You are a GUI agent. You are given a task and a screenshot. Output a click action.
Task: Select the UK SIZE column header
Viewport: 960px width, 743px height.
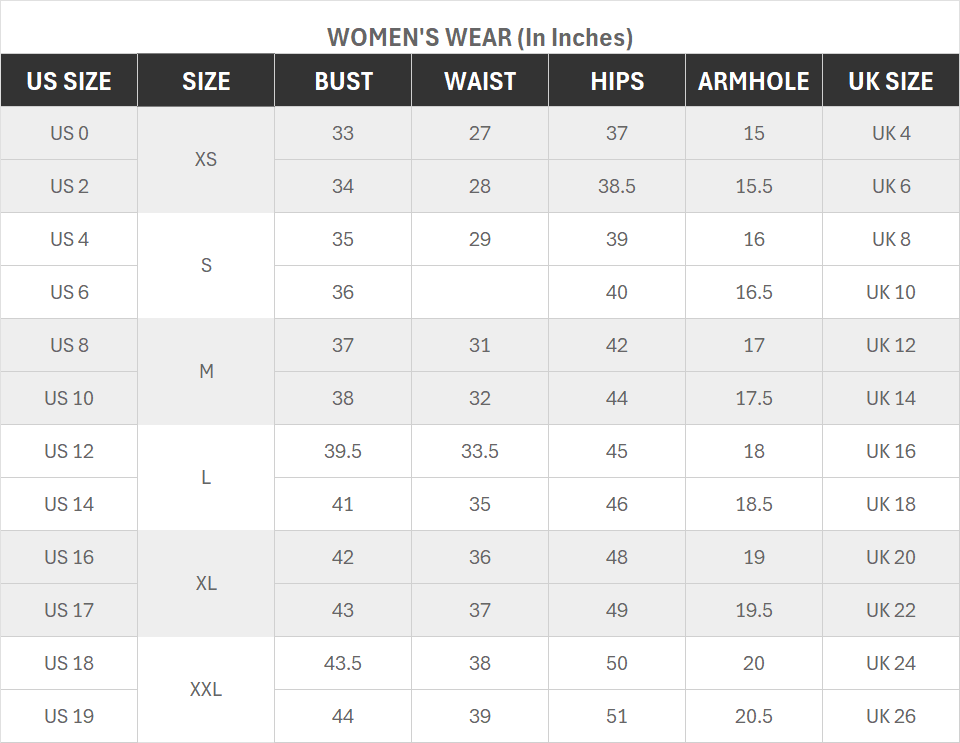891,81
